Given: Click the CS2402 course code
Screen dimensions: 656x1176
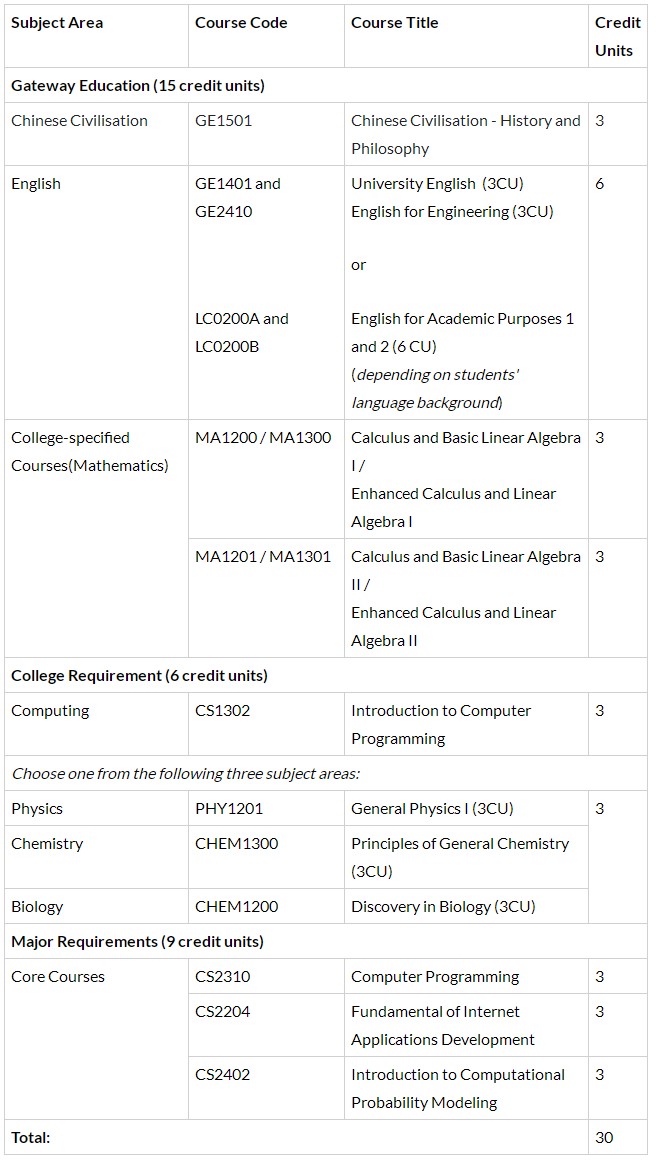Looking at the screenshot, I should click(x=223, y=1075).
